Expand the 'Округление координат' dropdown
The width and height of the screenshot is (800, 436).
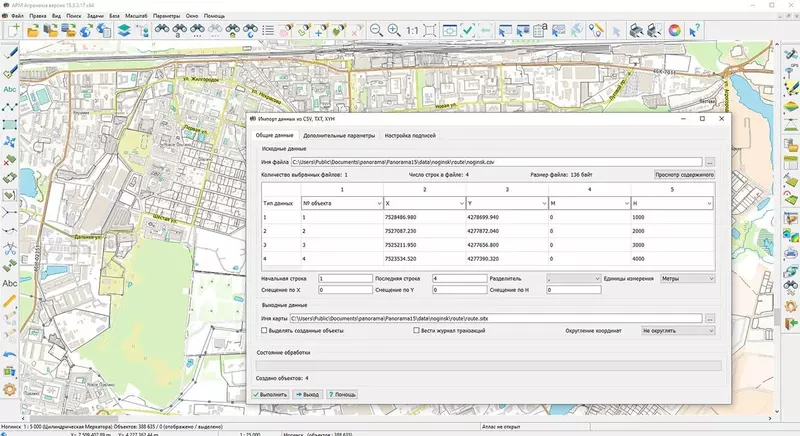click(677, 330)
